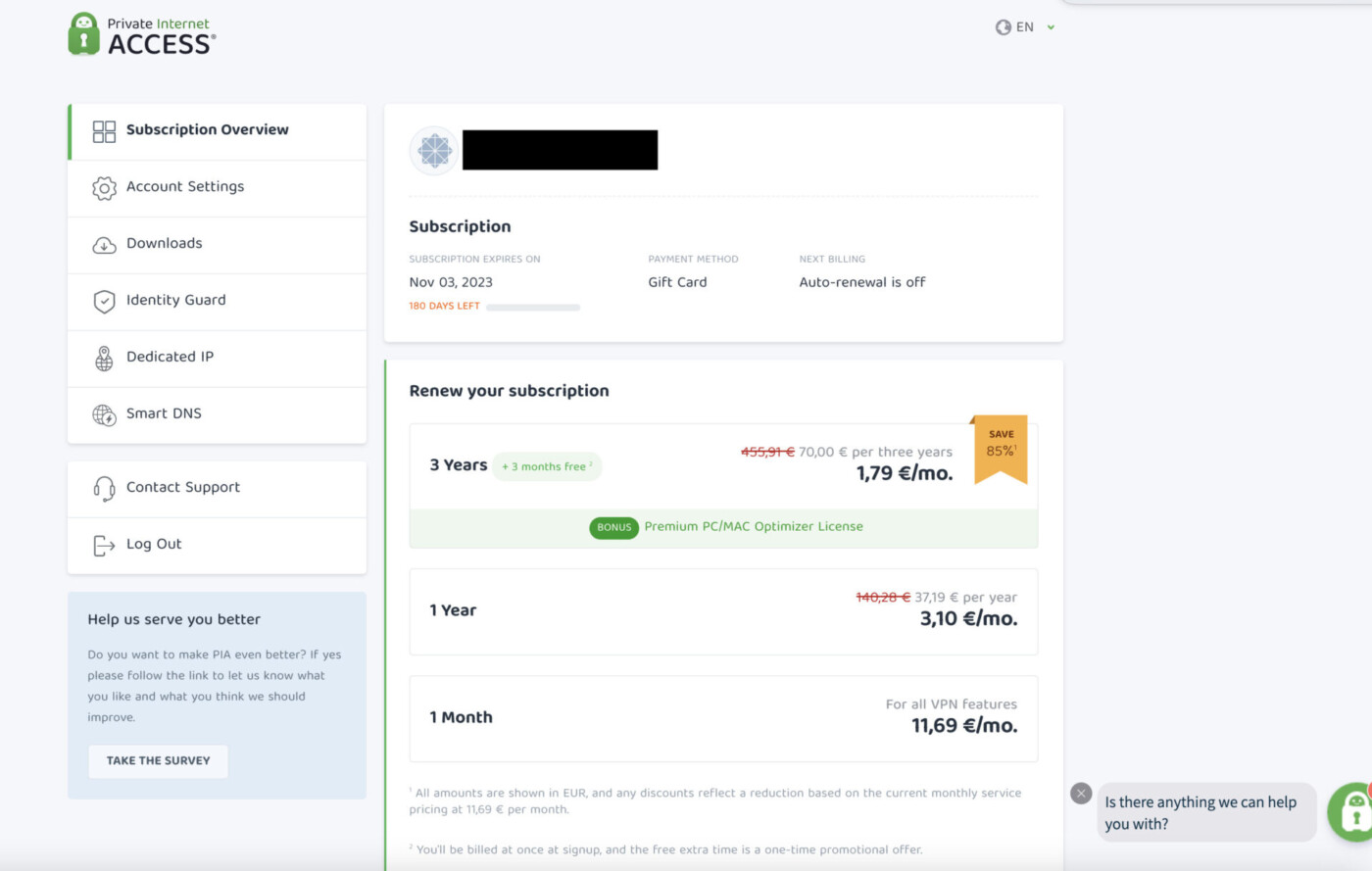The width and height of the screenshot is (1372, 871).
Task: Click the Private Internet Access logo
Action: click(x=142, y=35)
